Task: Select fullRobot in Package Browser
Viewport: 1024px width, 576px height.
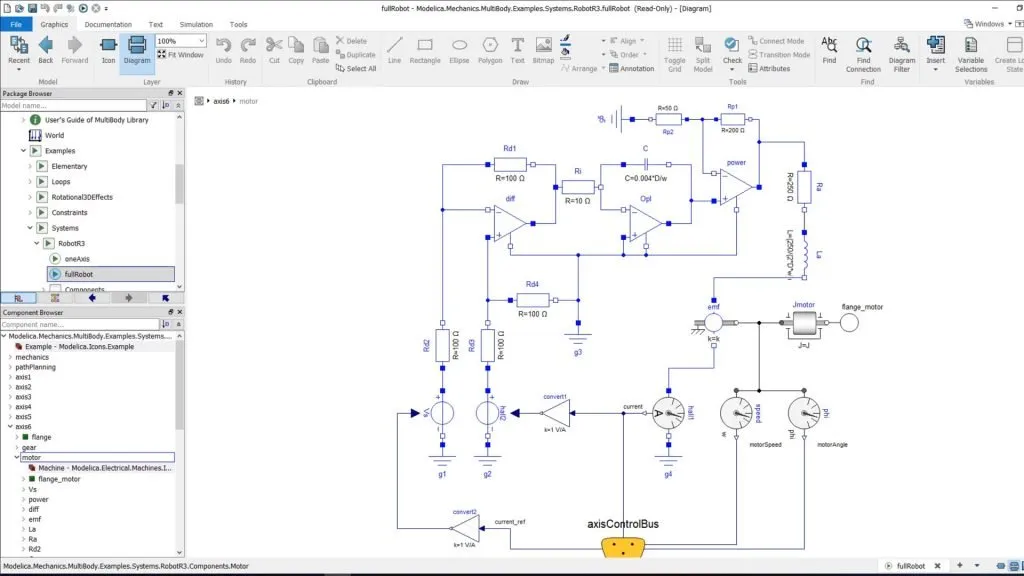Action: [x=79, y=274]
